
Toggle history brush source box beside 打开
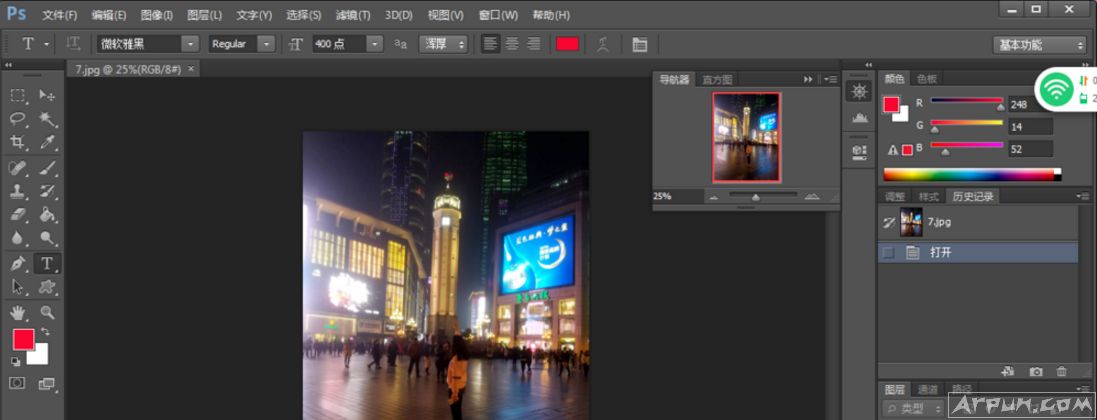(x=888, y=253)
